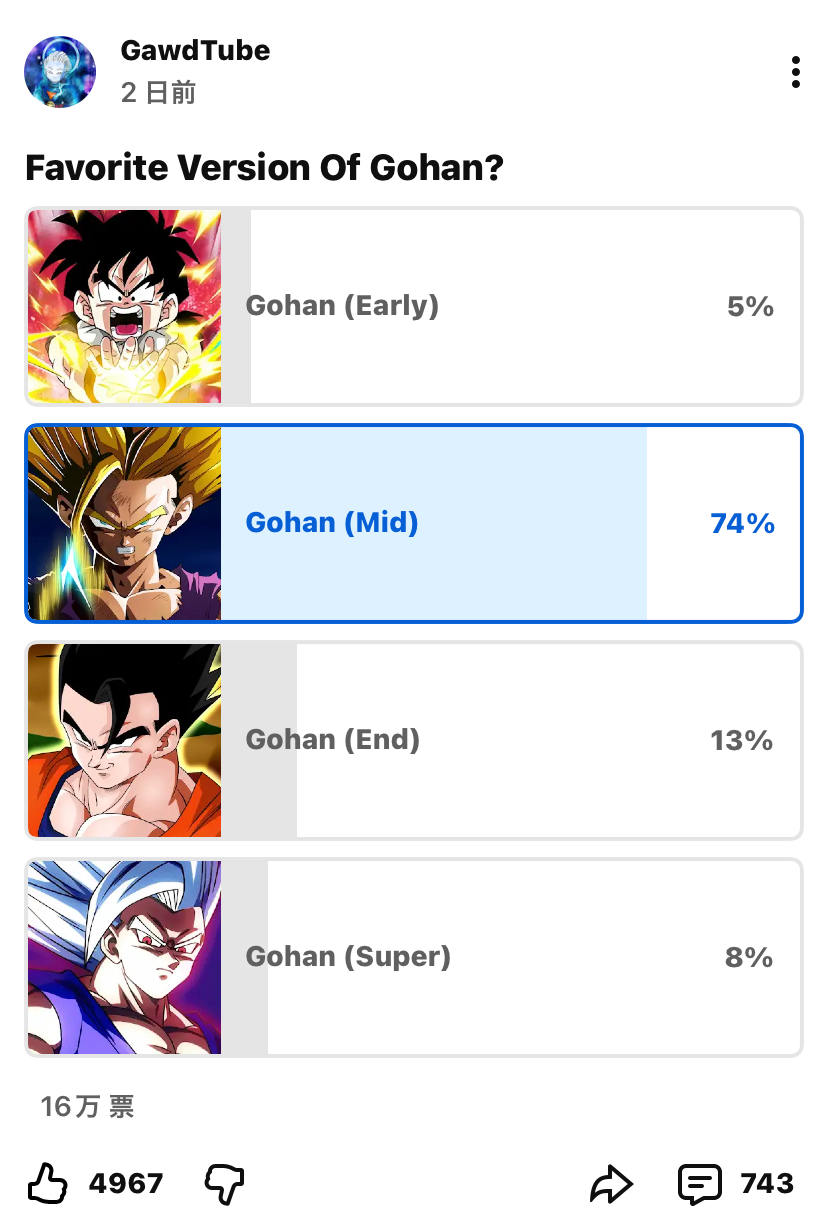
Task: View the Super Saiyan Gohan thumbnail
Action: 124,523
